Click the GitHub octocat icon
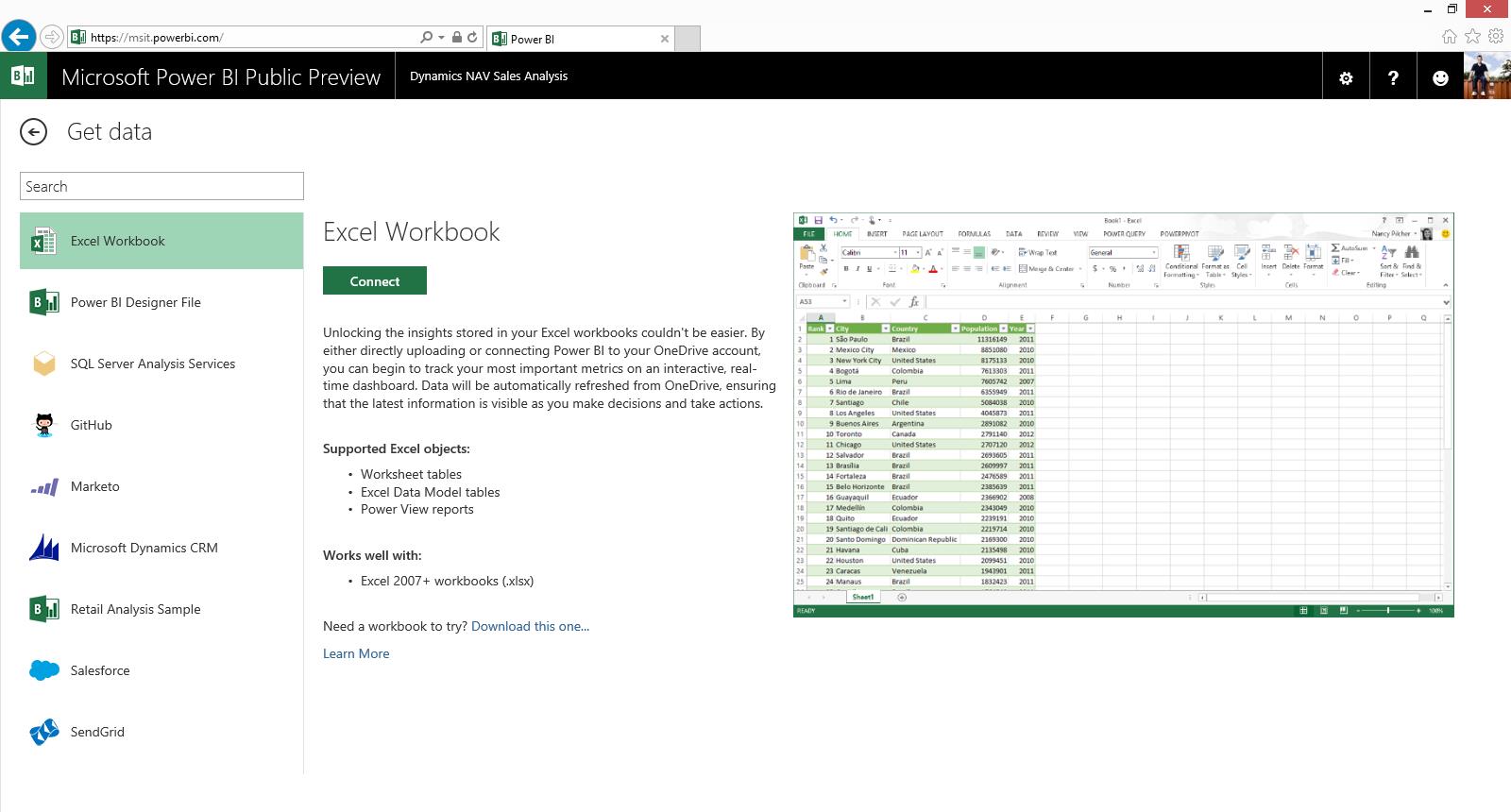Viewport: 1511px width, 812px height. pos(43,425)
